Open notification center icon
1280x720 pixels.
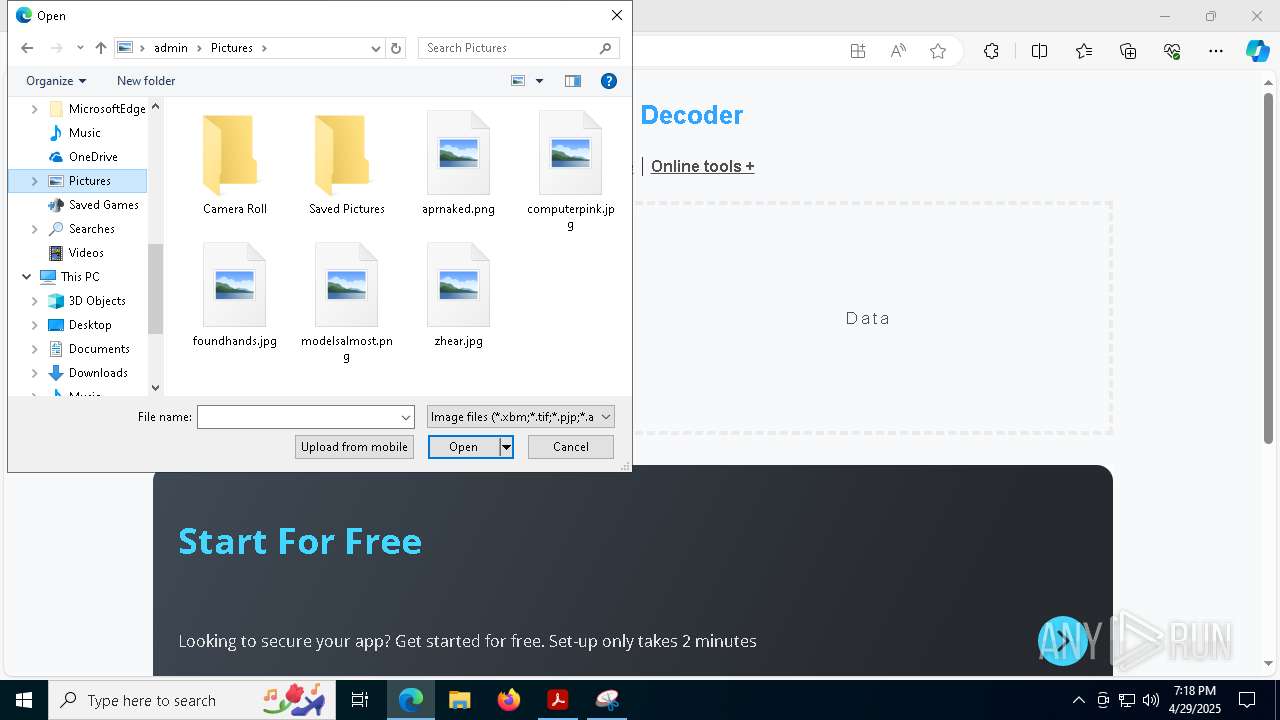coord(1247,700)
